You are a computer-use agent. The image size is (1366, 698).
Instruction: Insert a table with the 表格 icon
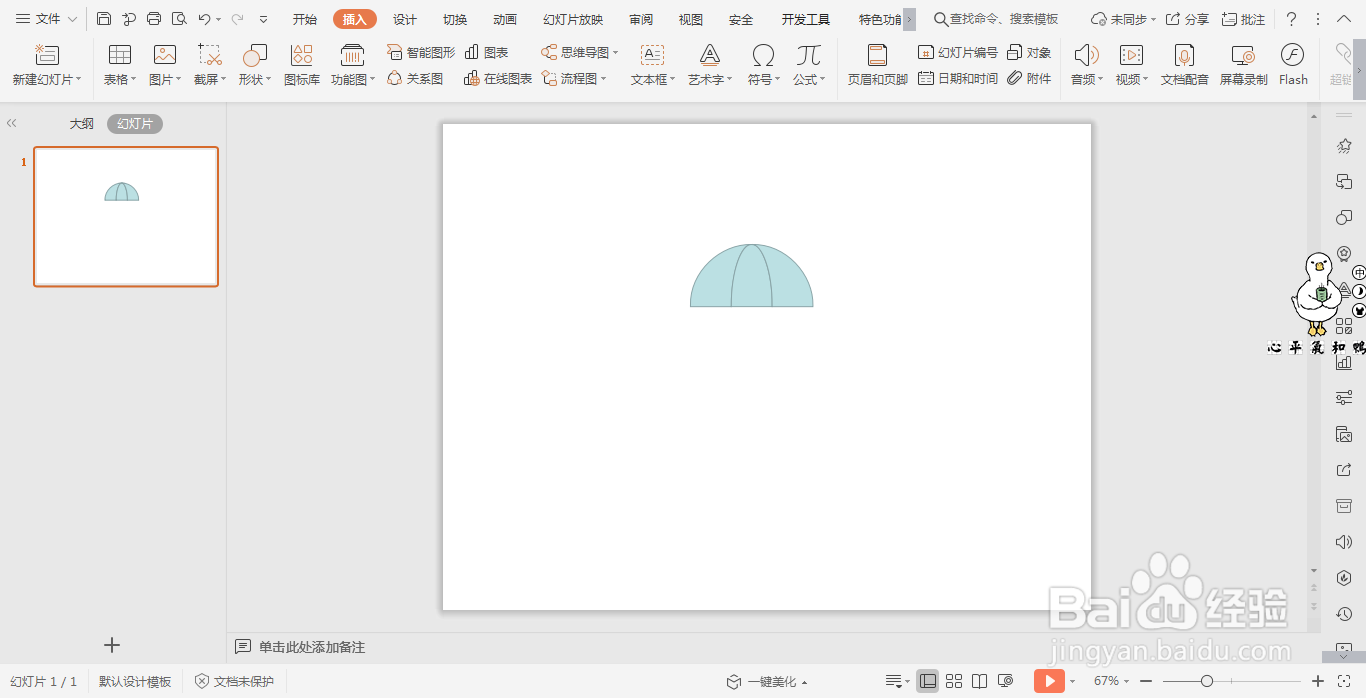click(120, 55)
